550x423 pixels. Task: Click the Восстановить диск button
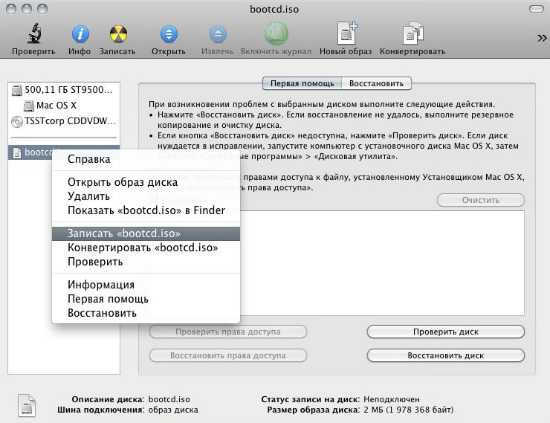(445, 355)
